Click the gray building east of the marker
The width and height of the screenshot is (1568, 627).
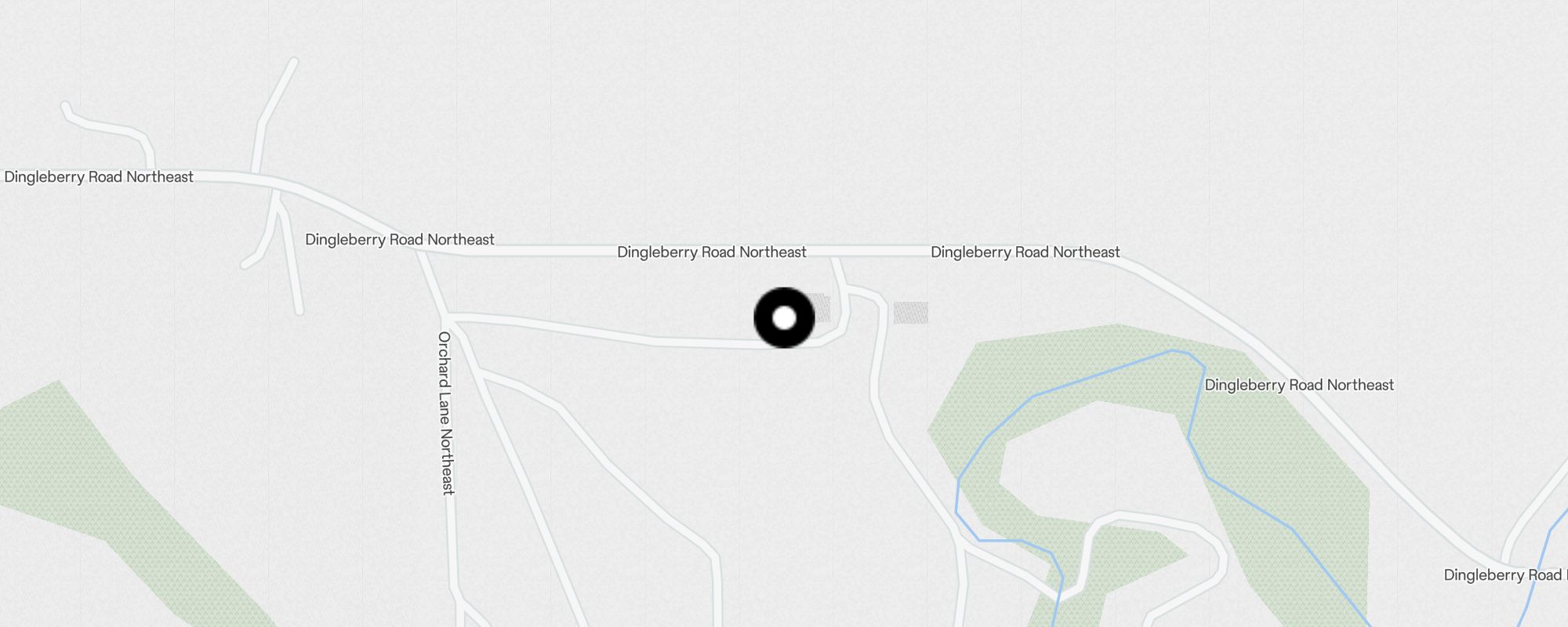911,313
